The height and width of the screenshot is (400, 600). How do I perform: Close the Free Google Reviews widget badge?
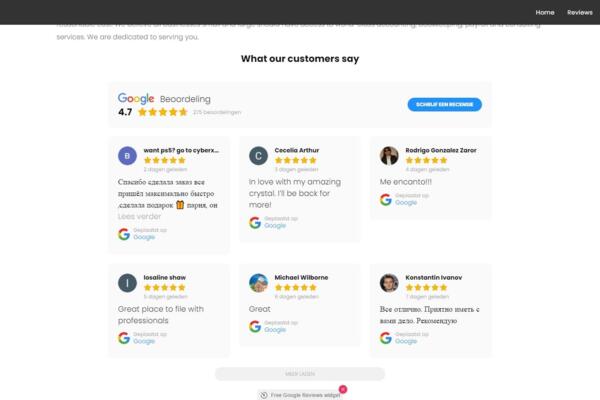point(343,388)
